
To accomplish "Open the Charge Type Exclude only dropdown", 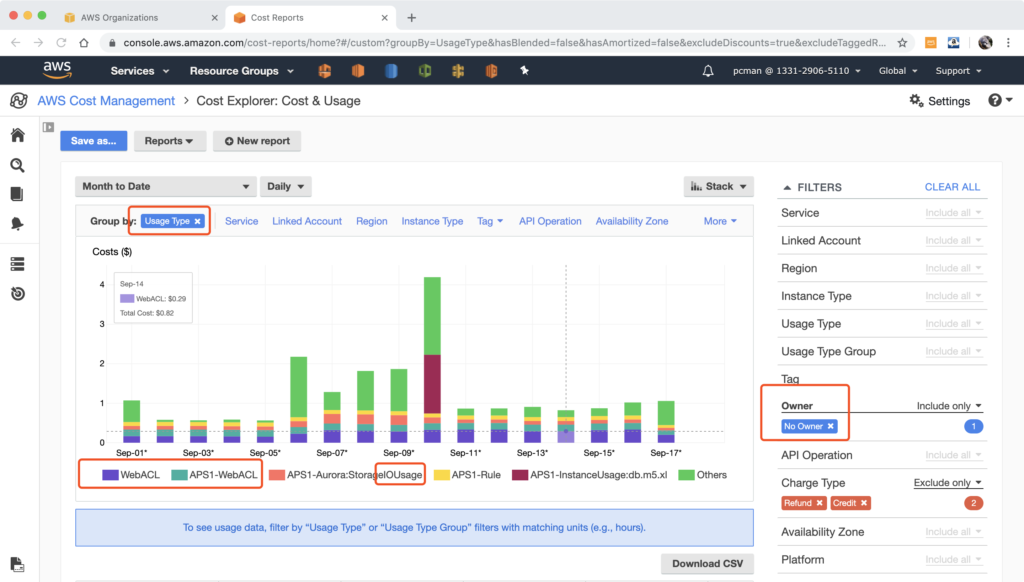I will pos(948,483).
